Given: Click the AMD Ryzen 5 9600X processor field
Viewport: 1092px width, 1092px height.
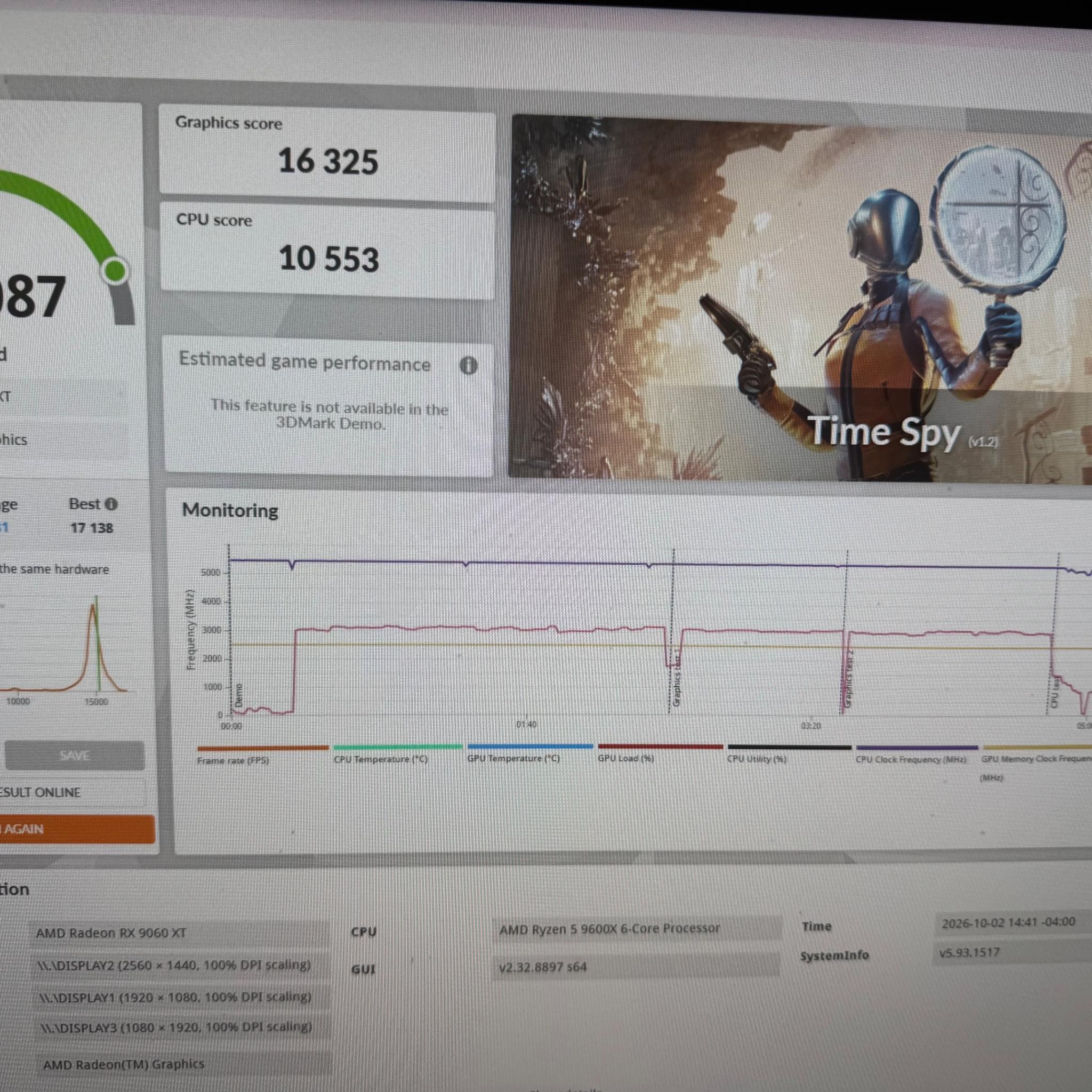Looking at the screenshot, I should [x=637, y=929].
